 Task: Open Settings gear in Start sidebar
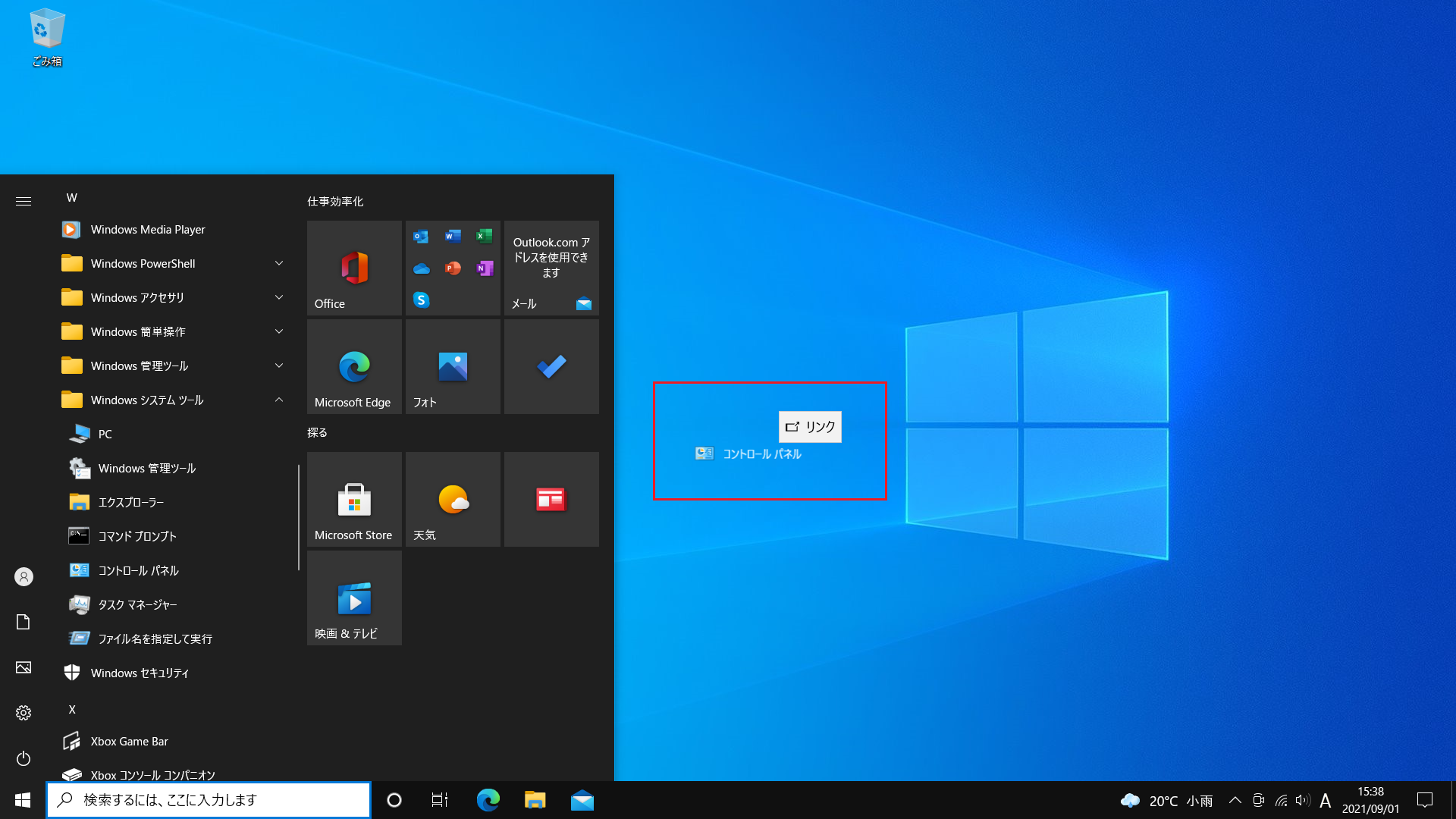[24, 713]
